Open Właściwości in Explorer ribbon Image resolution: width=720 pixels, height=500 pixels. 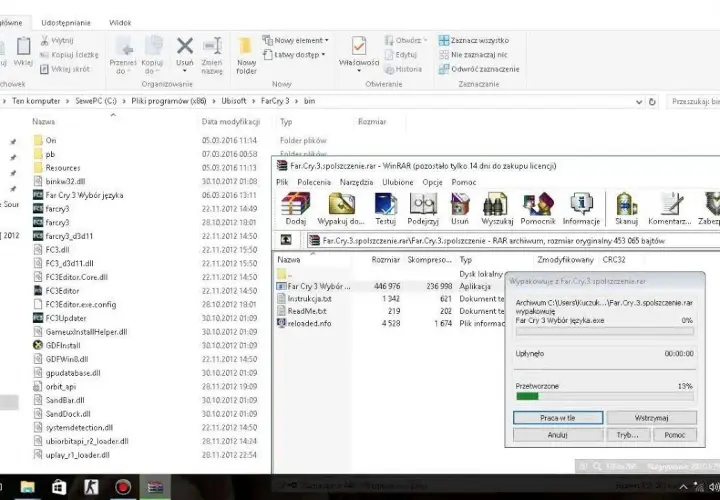(x=359, y=54)
